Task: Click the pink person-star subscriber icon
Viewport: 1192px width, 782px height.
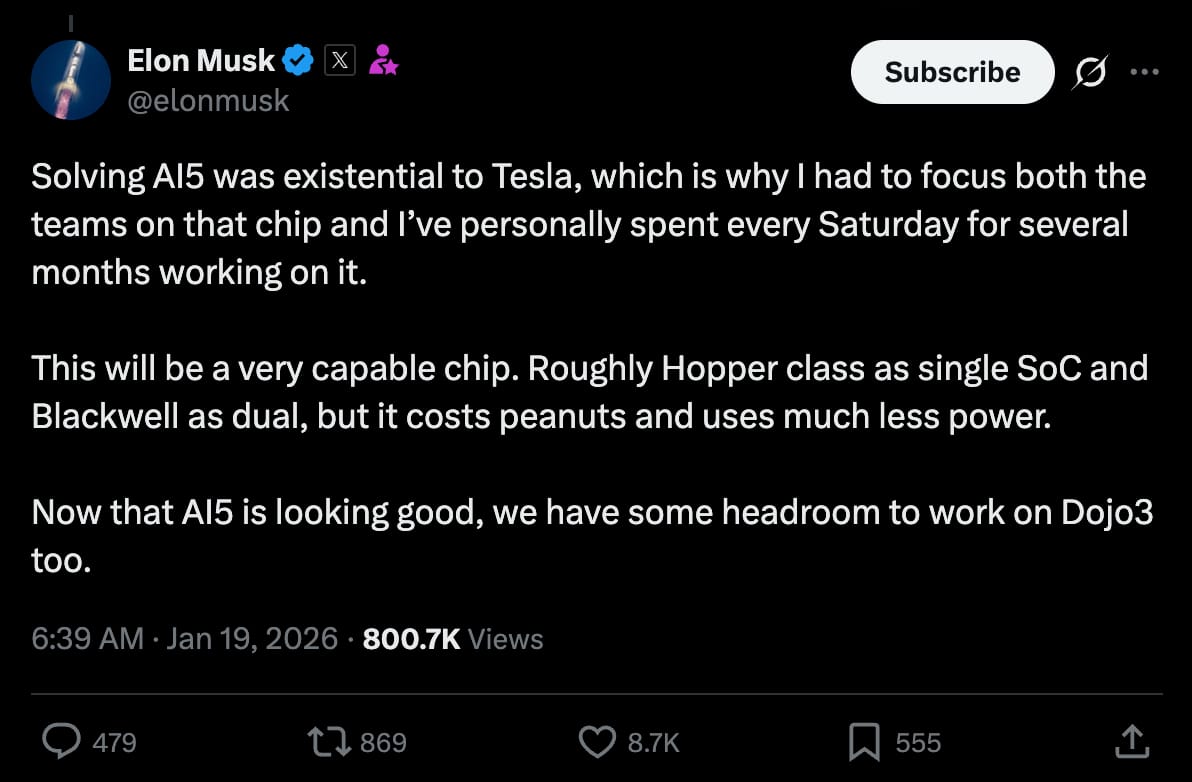Action: point(383,61)
